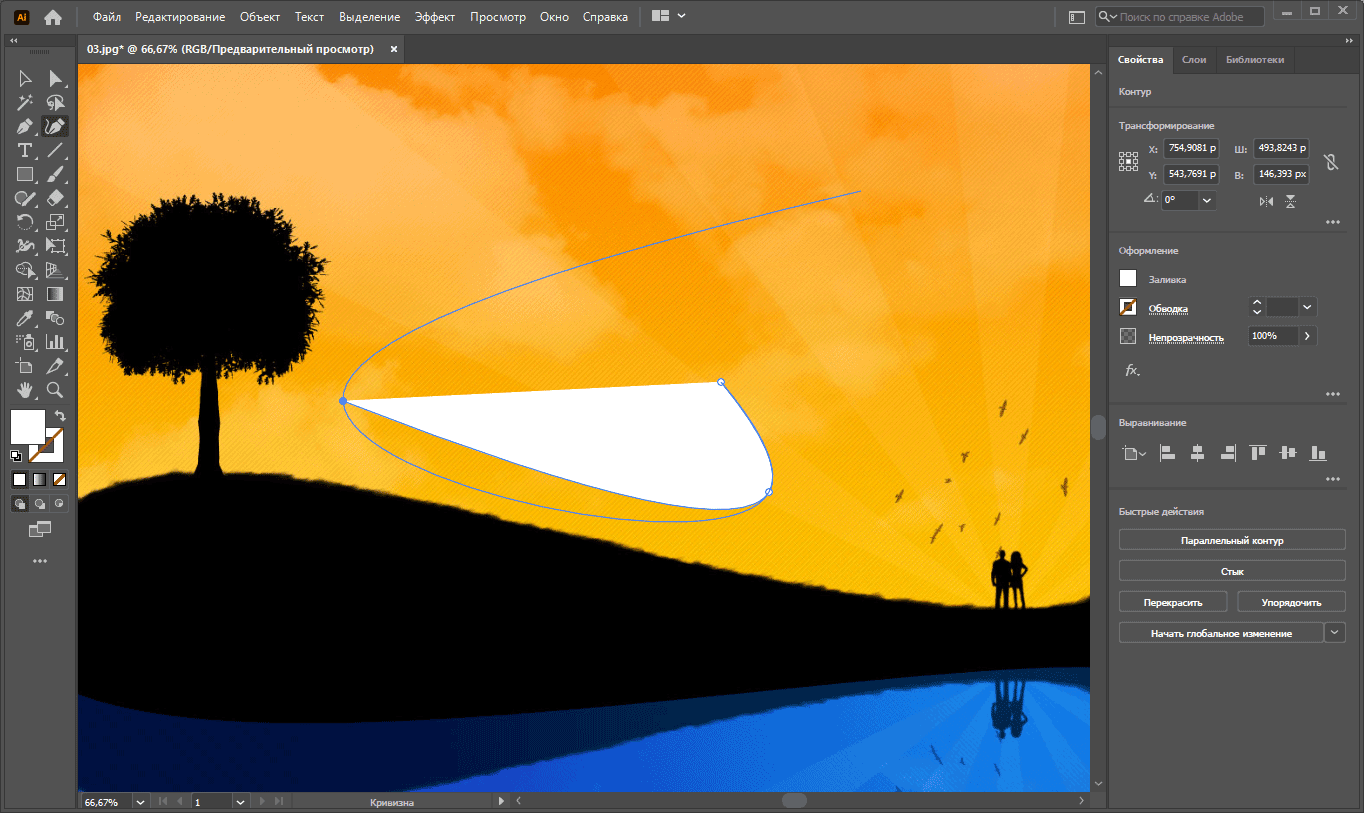1364x813 pixels.
Task: Click the Непрозрачность value field
Action: [1272, 336]
